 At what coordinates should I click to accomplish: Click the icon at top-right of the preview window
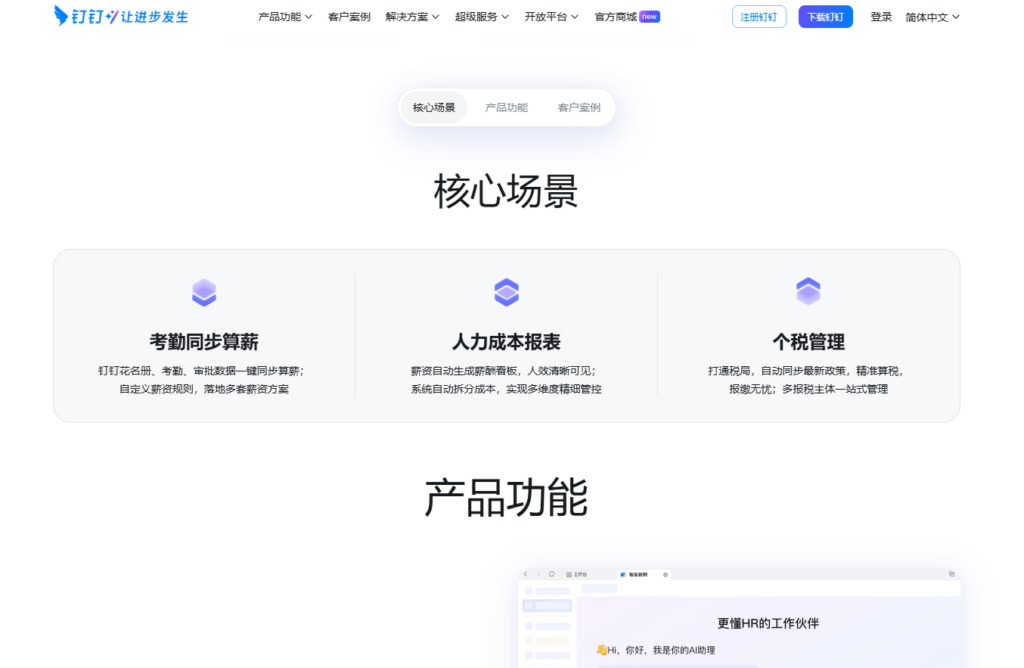pos(951,574)
